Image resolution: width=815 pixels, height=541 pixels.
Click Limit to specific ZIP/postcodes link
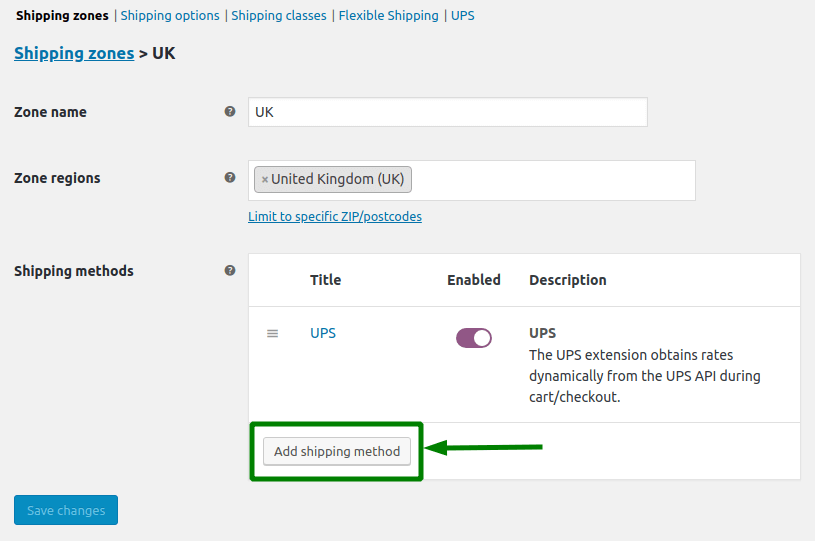335,216
